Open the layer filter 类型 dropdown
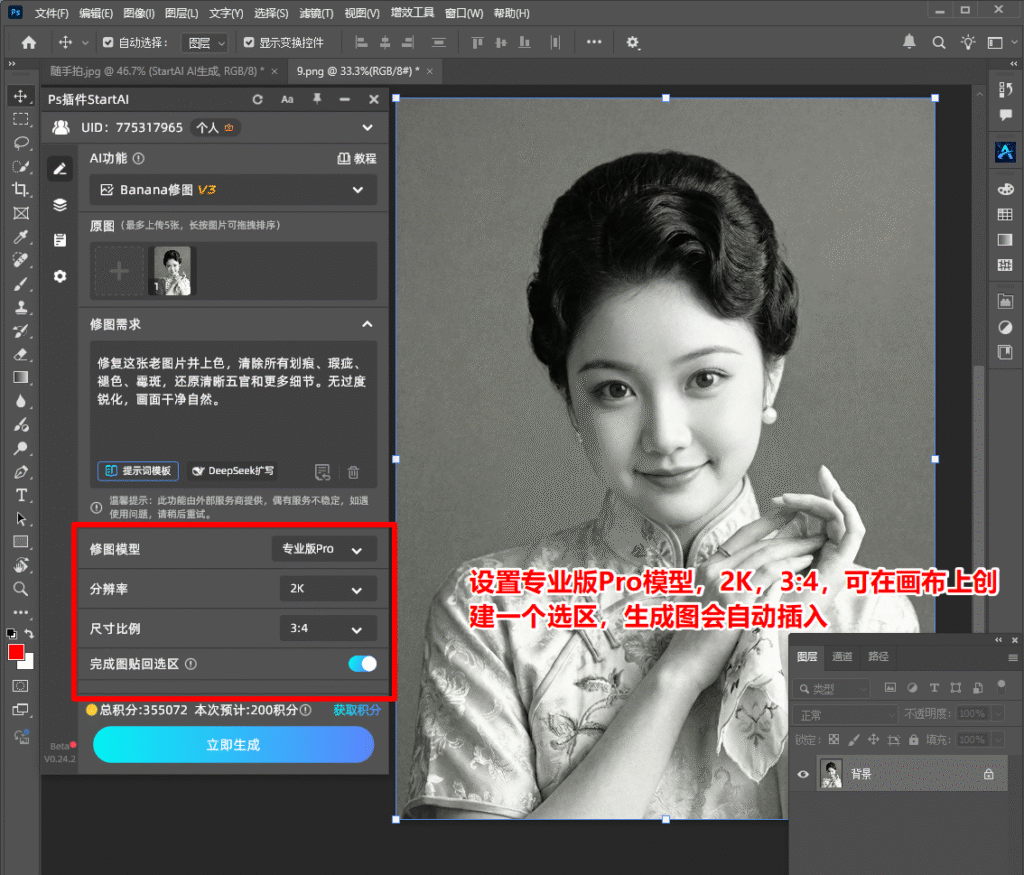The image size is (1024, 875). click(x=832, y=688)
